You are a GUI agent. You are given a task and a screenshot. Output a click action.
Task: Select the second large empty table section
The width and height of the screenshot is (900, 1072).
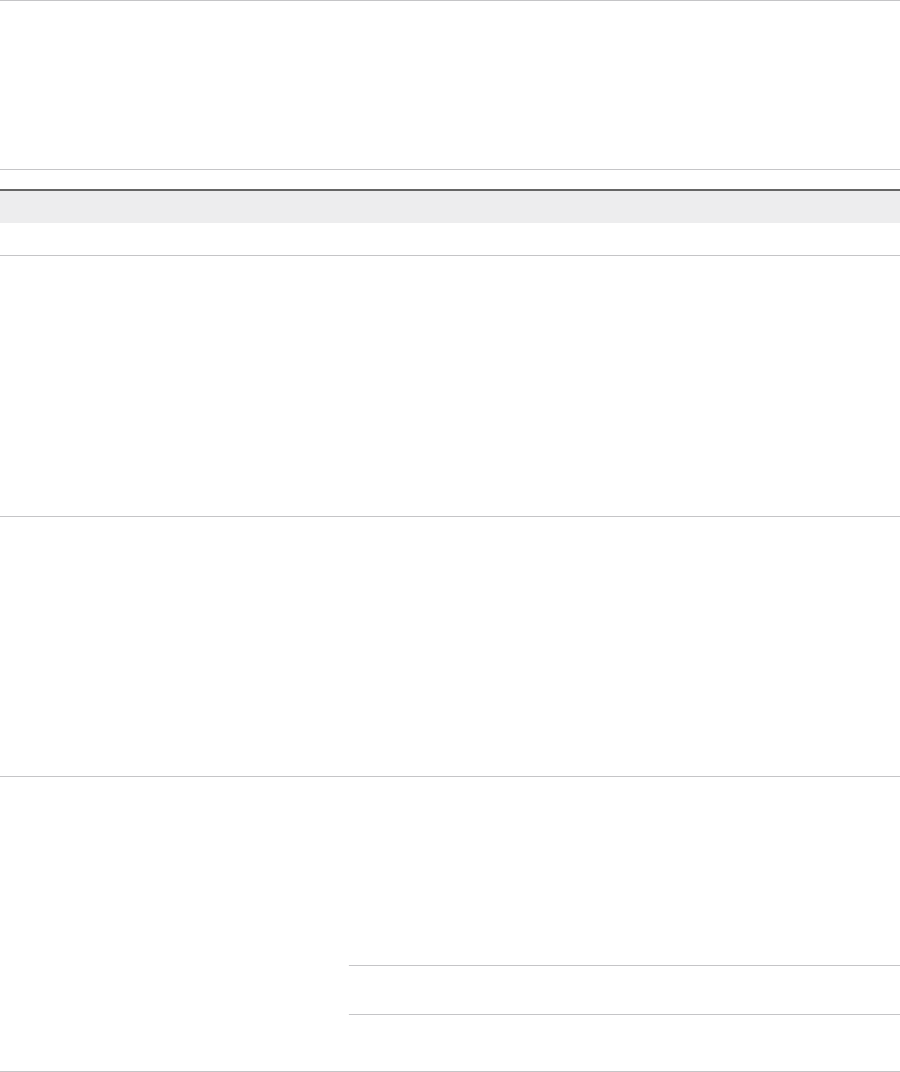pos(450,646)
